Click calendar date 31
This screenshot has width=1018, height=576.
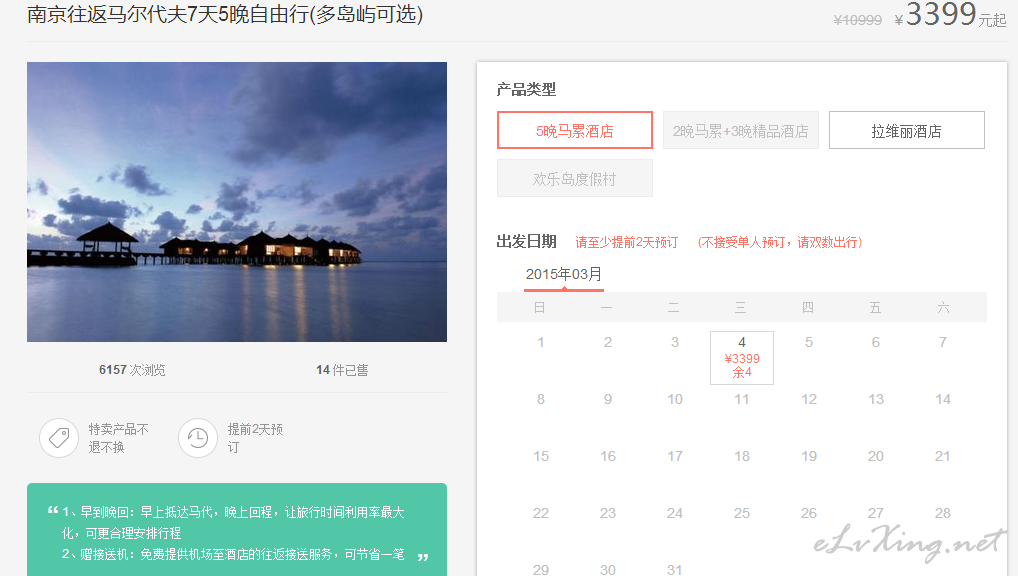click(x=675, y=570)
